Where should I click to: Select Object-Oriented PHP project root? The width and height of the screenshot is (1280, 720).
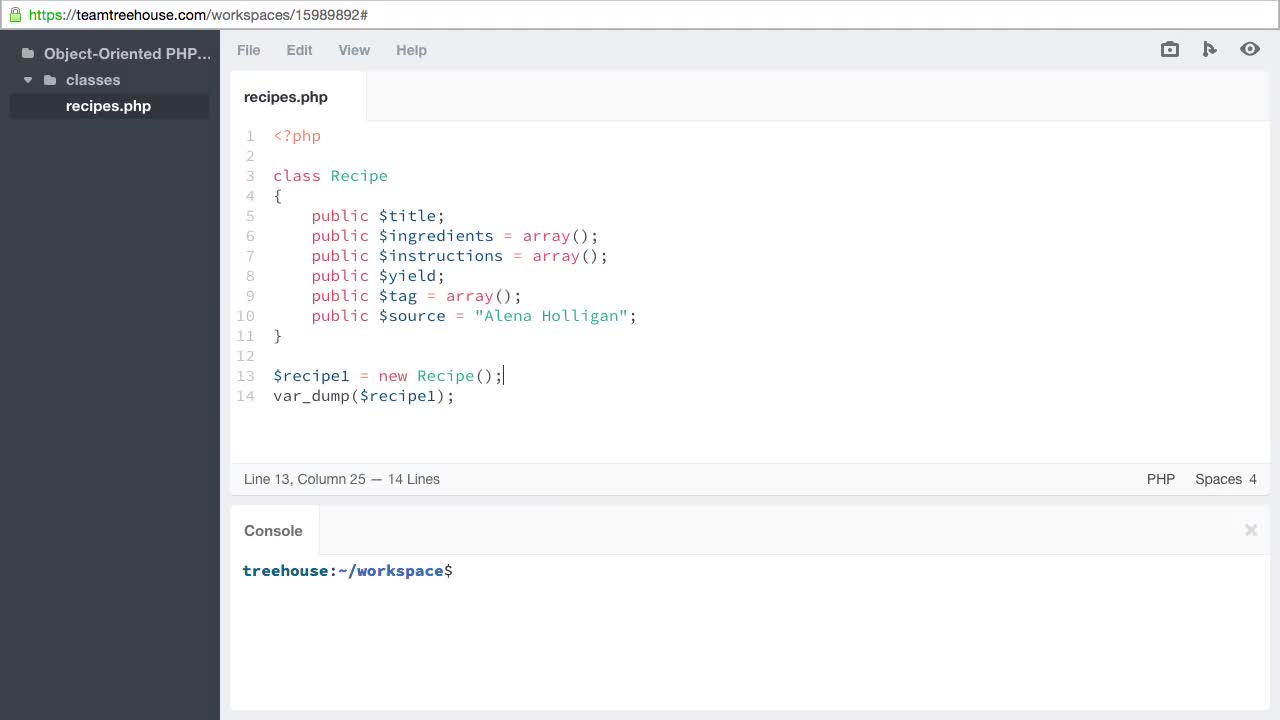(127, 54)
